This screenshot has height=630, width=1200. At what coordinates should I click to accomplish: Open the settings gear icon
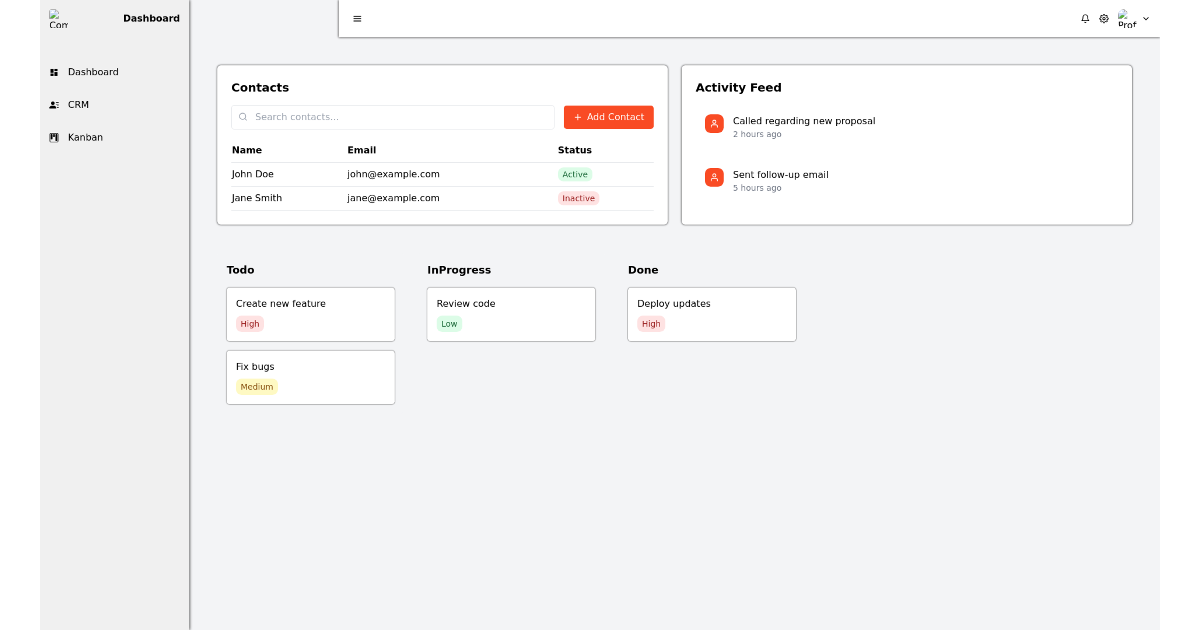pyautogui.click(x=1103, y=18)
